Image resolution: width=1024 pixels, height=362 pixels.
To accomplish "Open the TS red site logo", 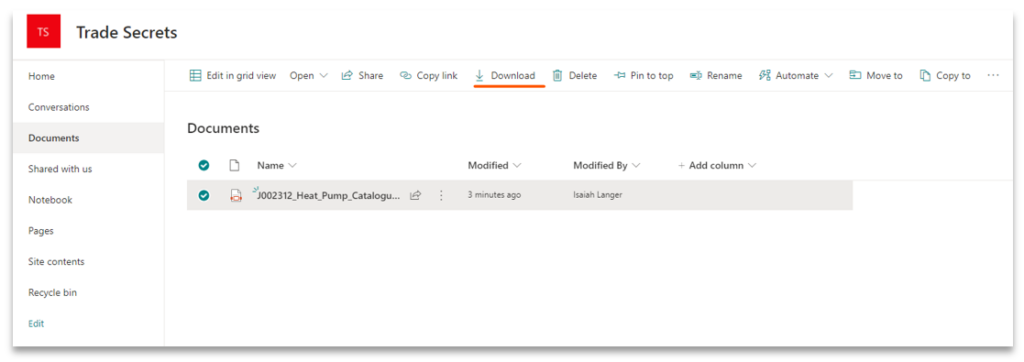I will [x=44, y=32].
